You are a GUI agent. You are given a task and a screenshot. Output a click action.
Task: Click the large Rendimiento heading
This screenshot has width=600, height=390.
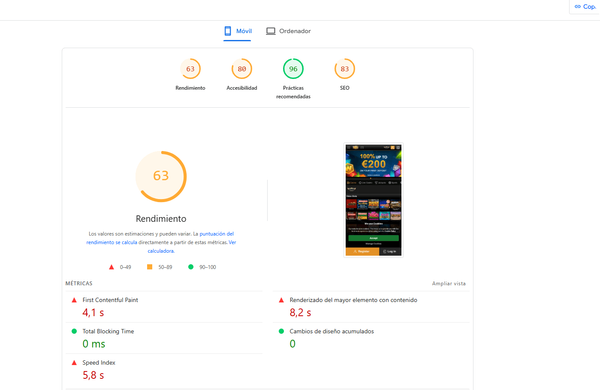[x=161, y=219]
